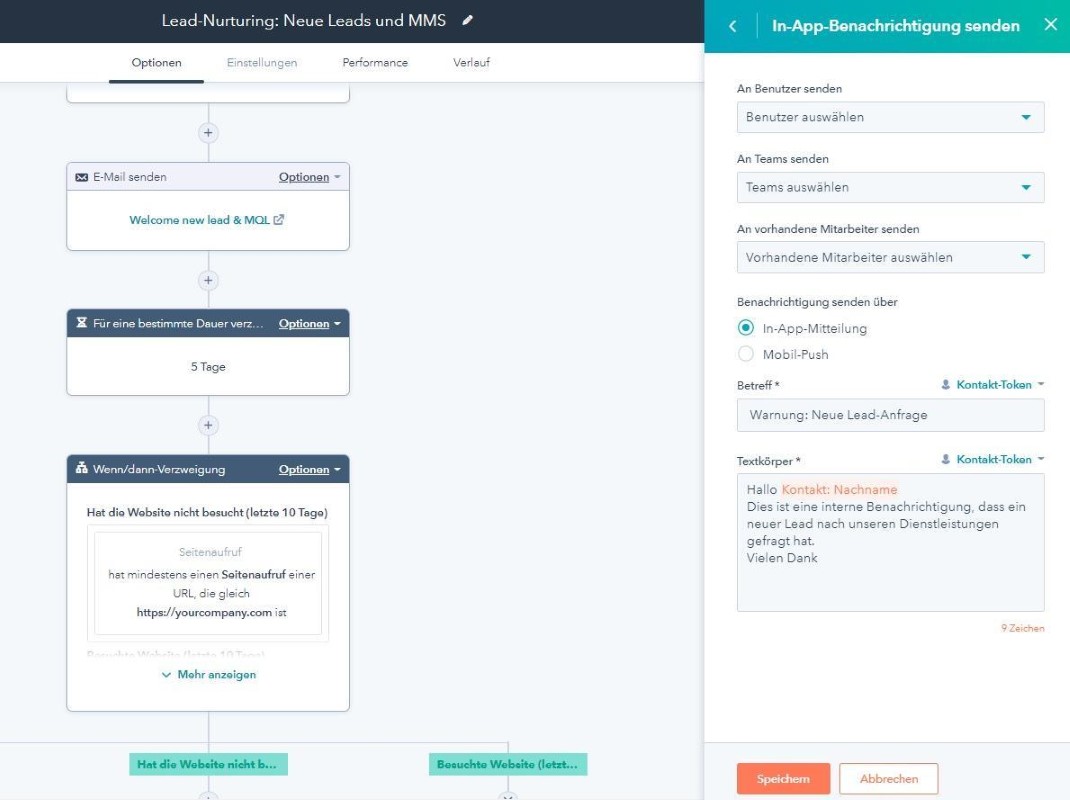
Task: Click the Seitenaufruf filter criteria box
Action: (208, 583)
